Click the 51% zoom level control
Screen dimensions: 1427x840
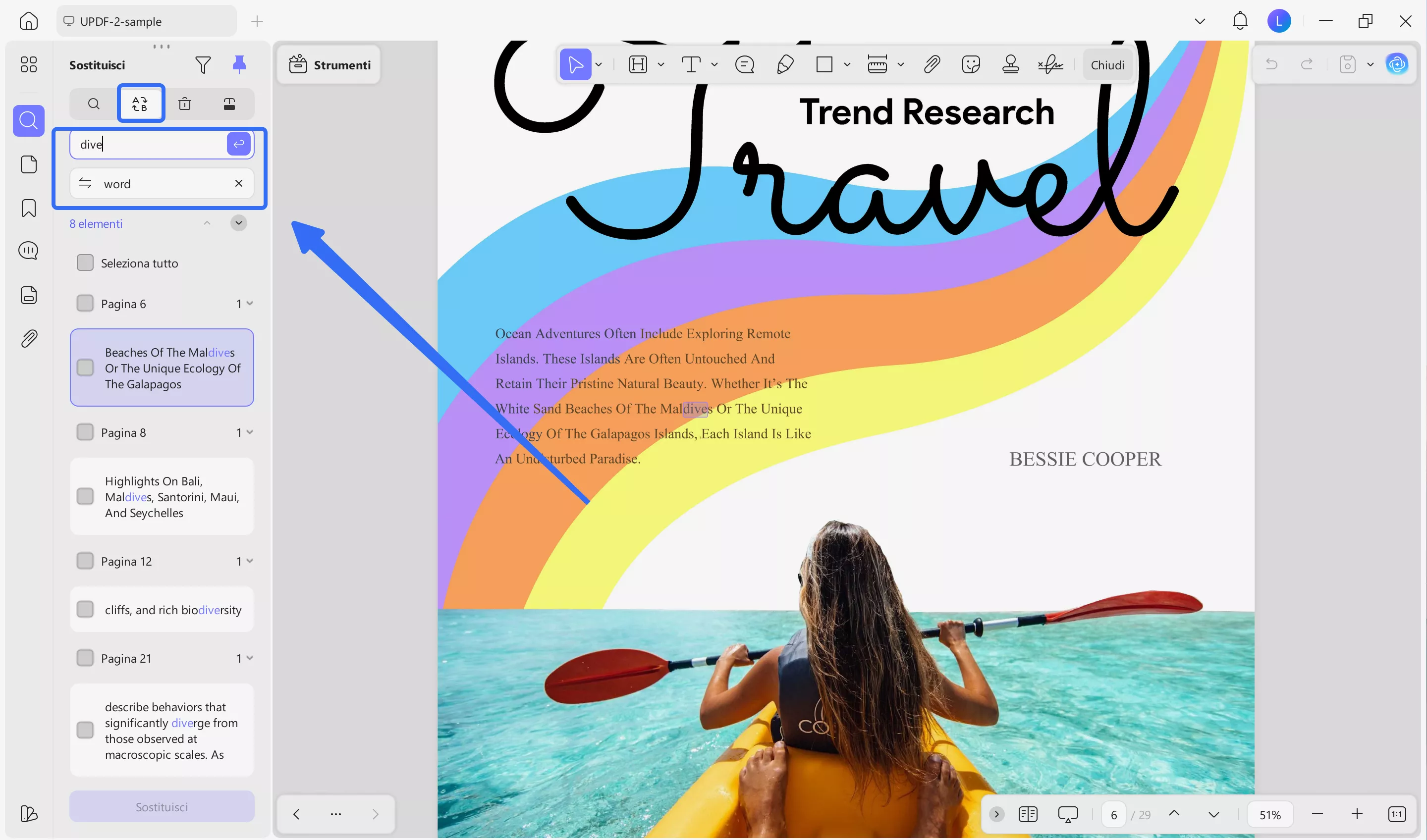(1270, 814)
